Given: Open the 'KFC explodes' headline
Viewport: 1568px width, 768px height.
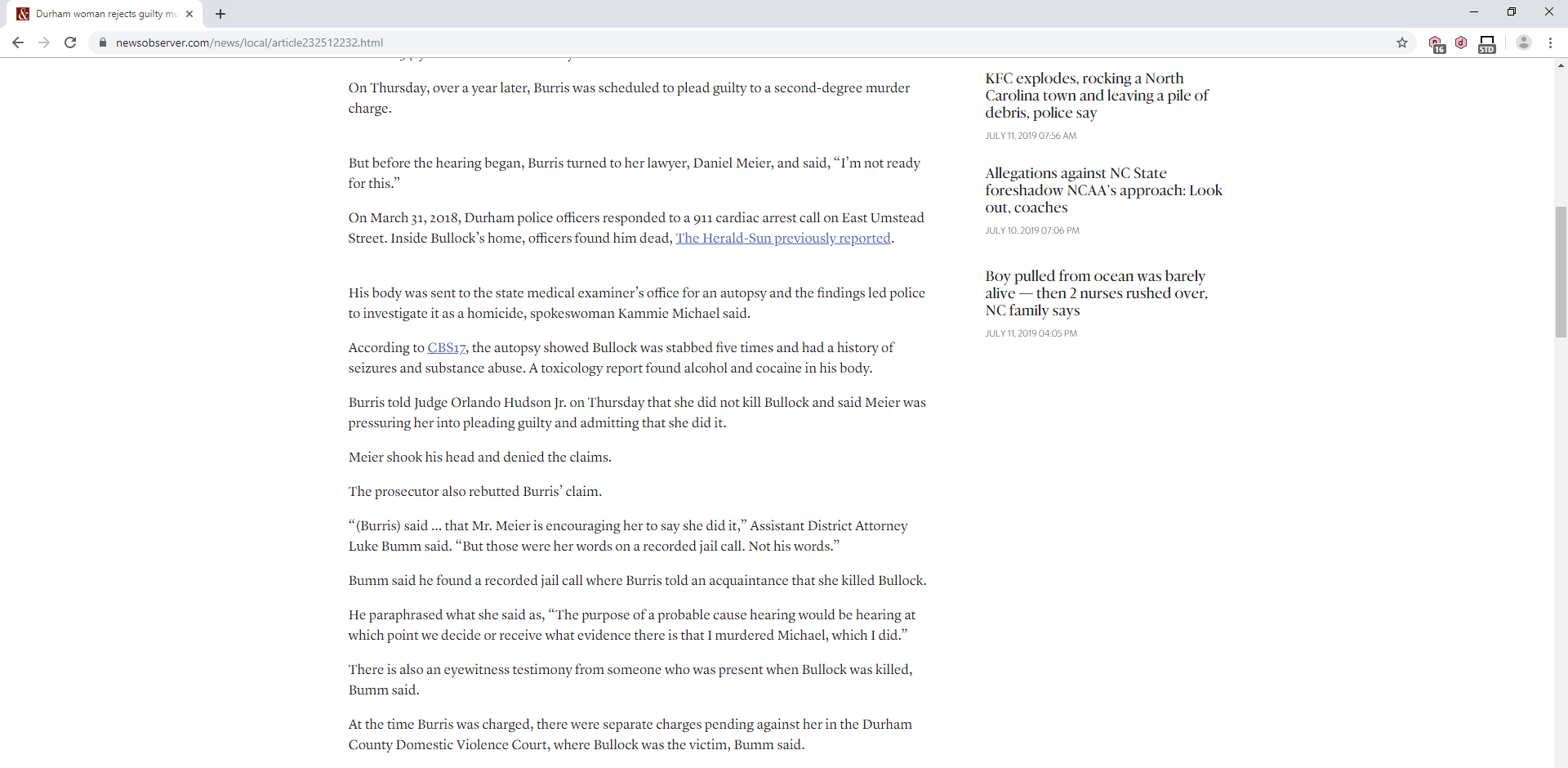Looking at the screenshot, I should coord(1095,95).
